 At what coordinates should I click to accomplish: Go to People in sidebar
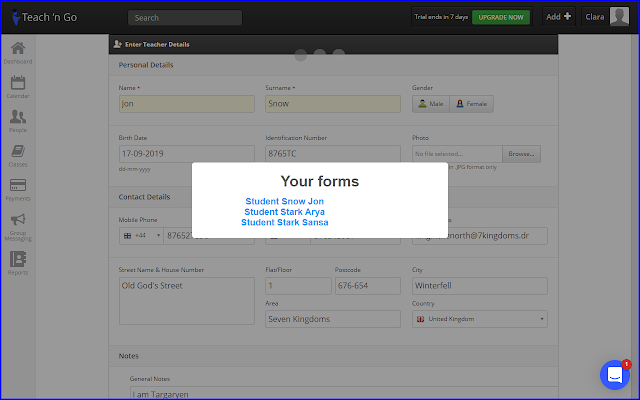(18, 121)
